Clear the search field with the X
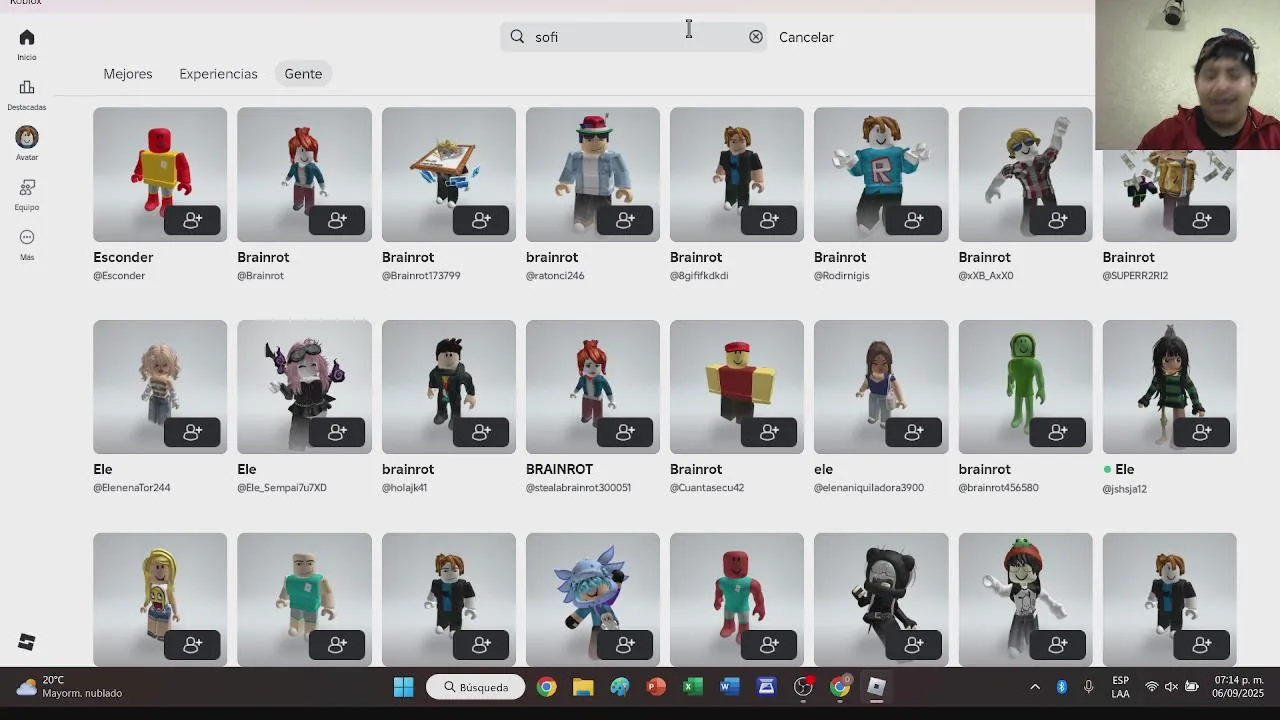Viewport: 1280px width, 720px height. click(756, 37)
